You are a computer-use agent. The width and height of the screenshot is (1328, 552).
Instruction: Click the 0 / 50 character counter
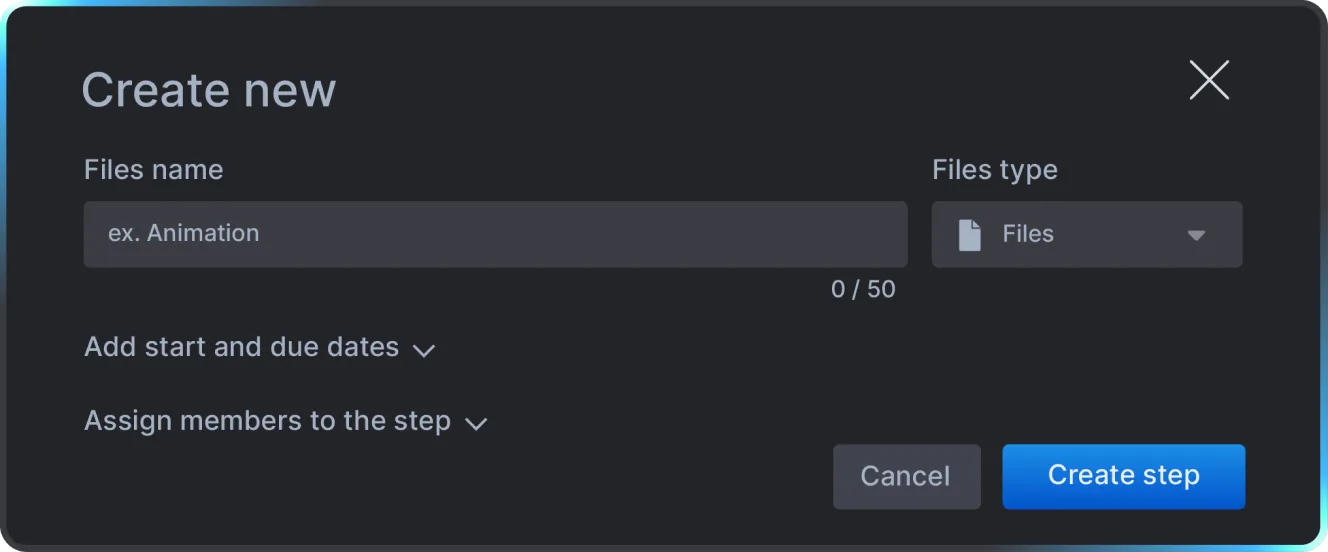pos(863,290)
